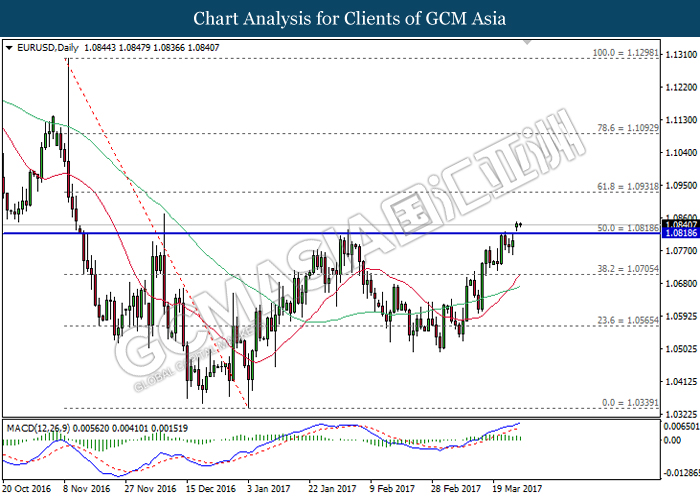
Task: Click the price axis value 1.12200
Action: click(681, 87)
